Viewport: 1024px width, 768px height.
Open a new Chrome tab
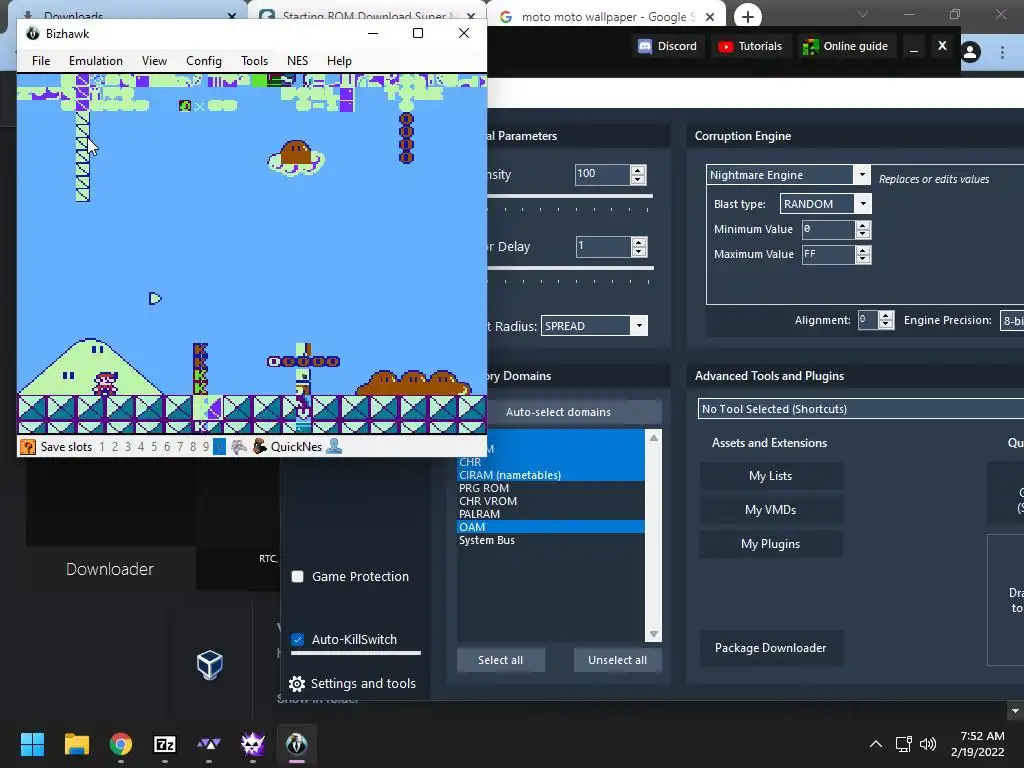click(748, 16)
